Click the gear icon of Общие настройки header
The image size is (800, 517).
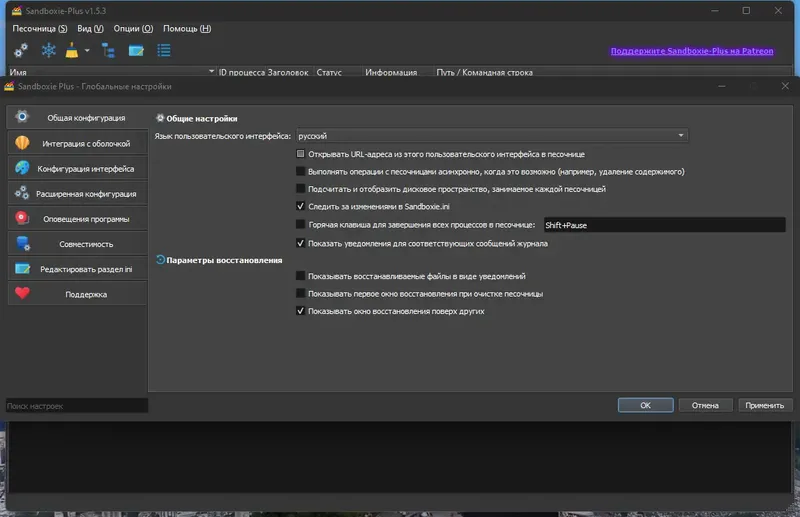[160, 118]
